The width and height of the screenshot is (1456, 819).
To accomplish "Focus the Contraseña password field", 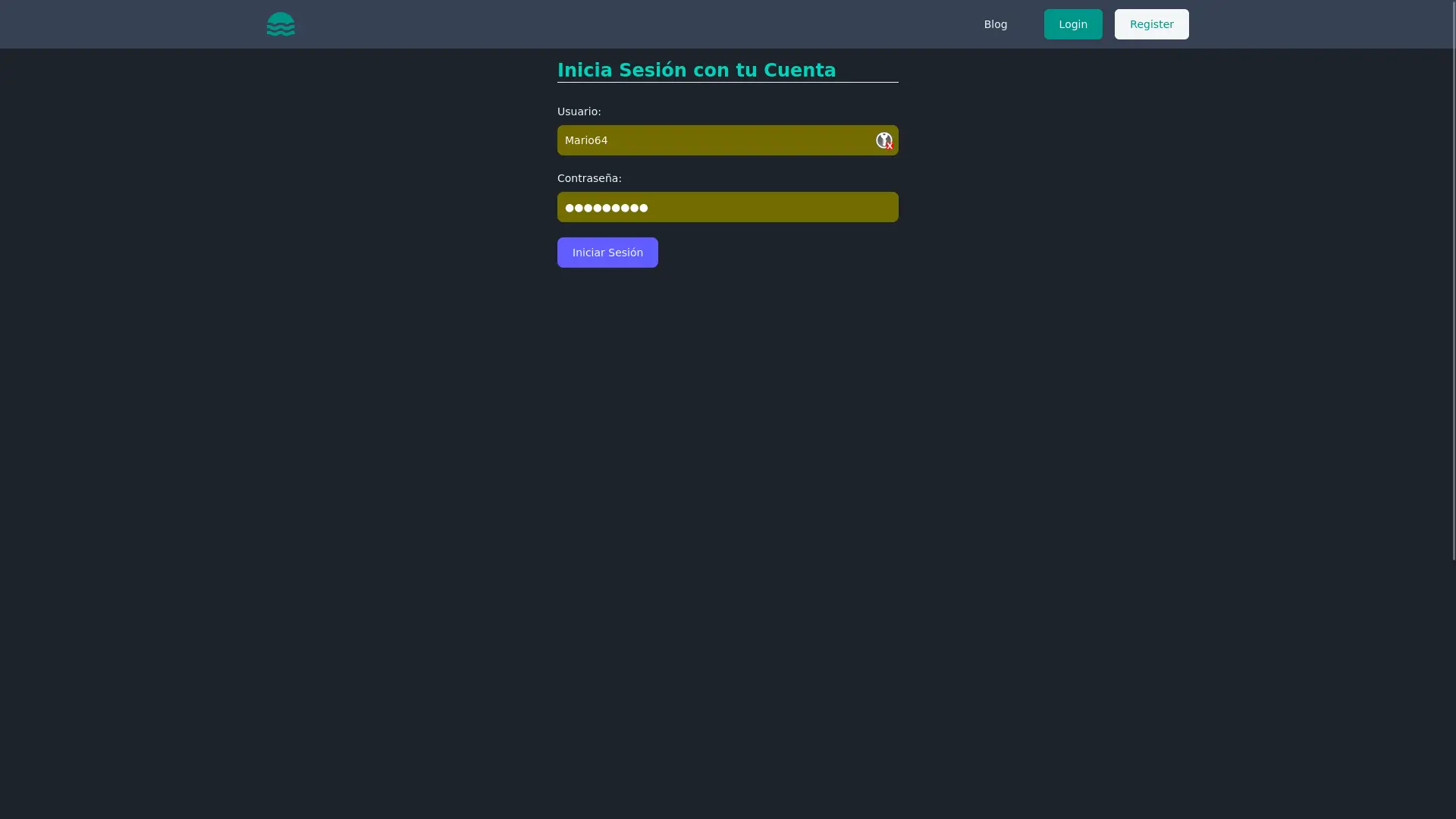I will 728,207.
